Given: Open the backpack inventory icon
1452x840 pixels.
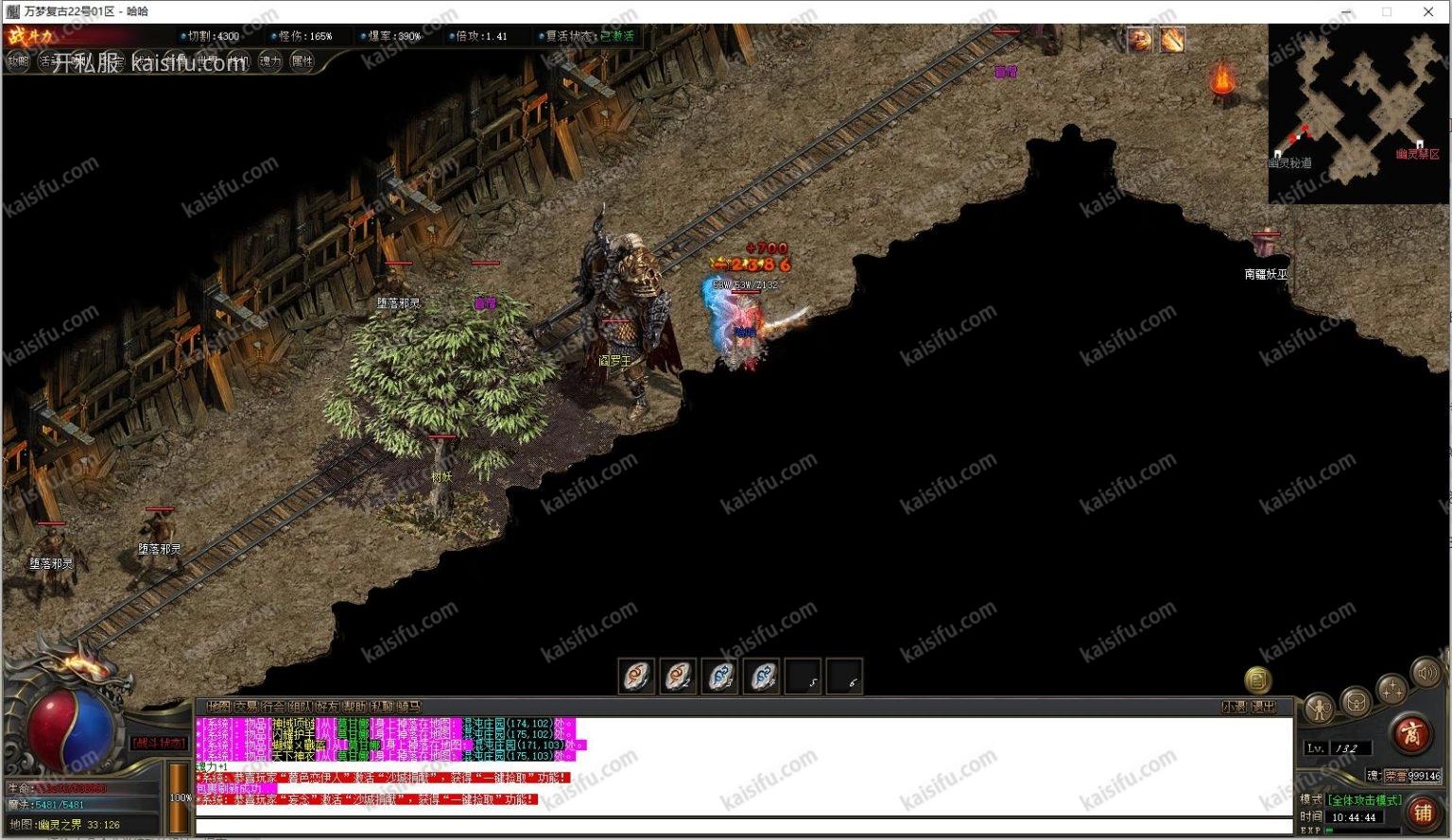Looking at the screenshot, I should pos(1356,701).
